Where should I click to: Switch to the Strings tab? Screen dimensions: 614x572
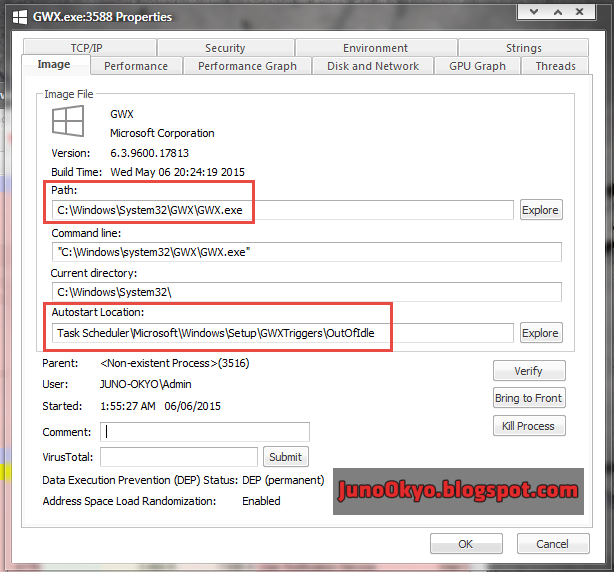(x=524, y=48)
